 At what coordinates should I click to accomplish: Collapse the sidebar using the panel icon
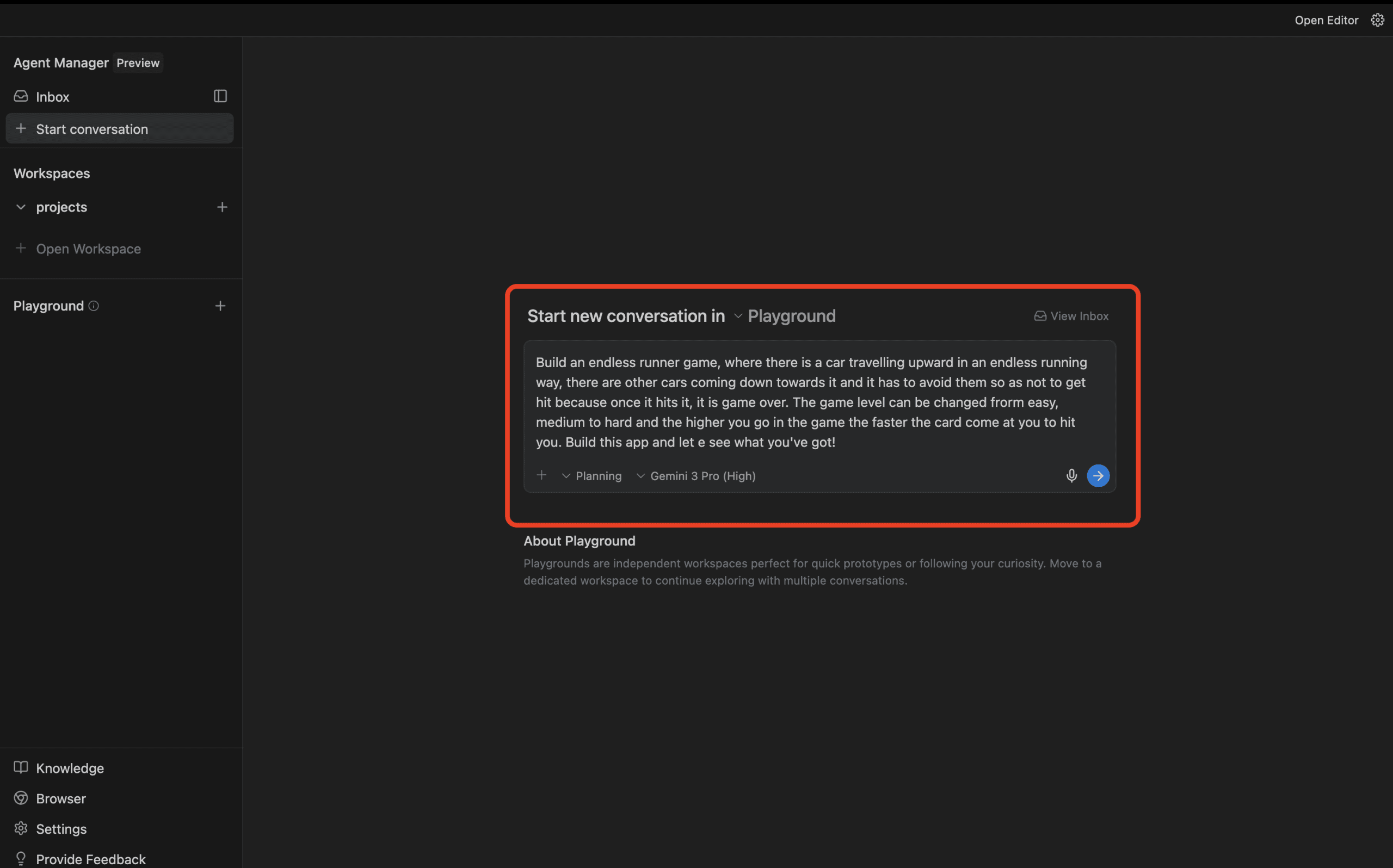(x=220, y=96)
